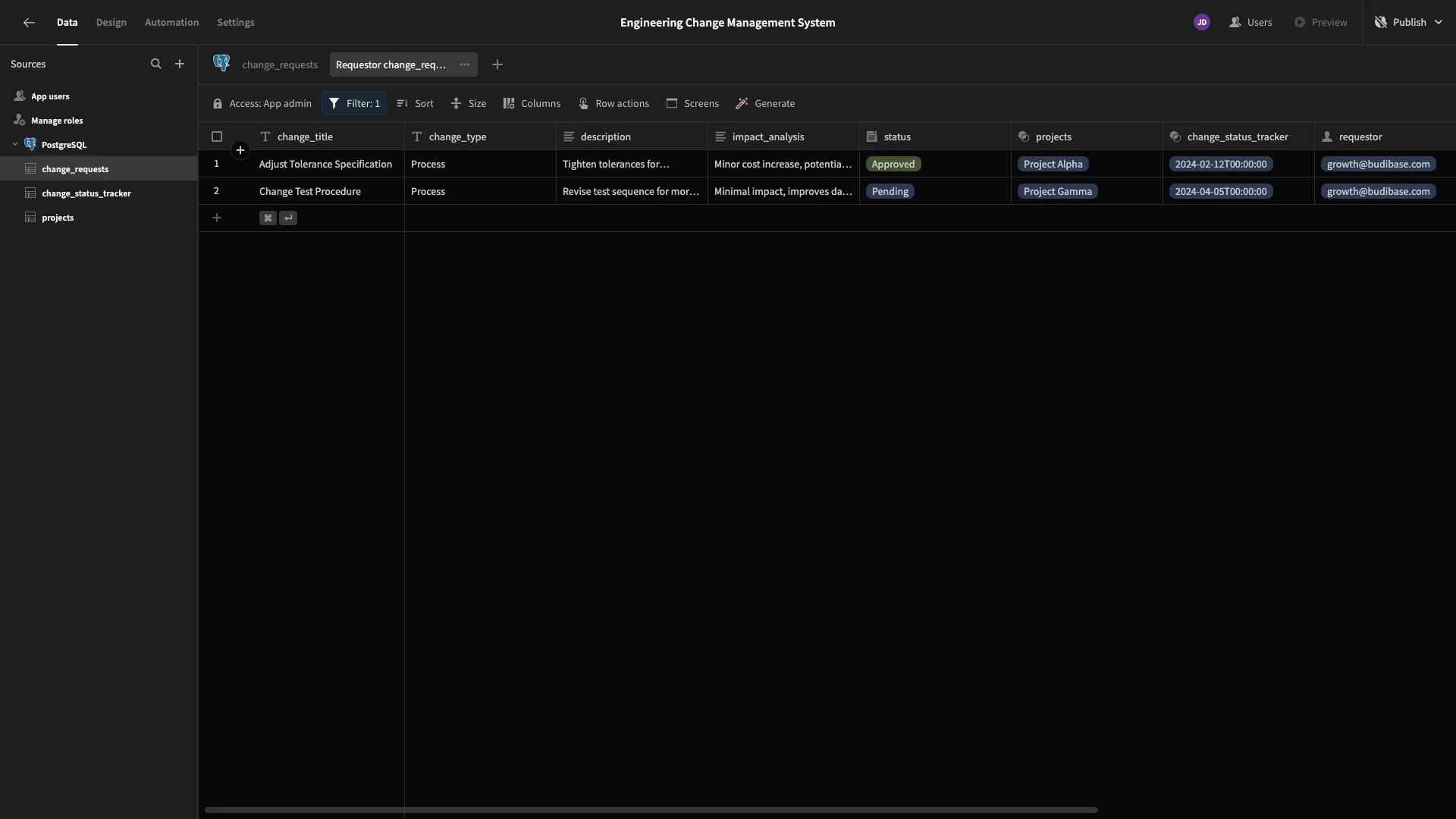The image size is (1456, 819).
Task: Switch to the Design tab
Action: click(111, 23)
